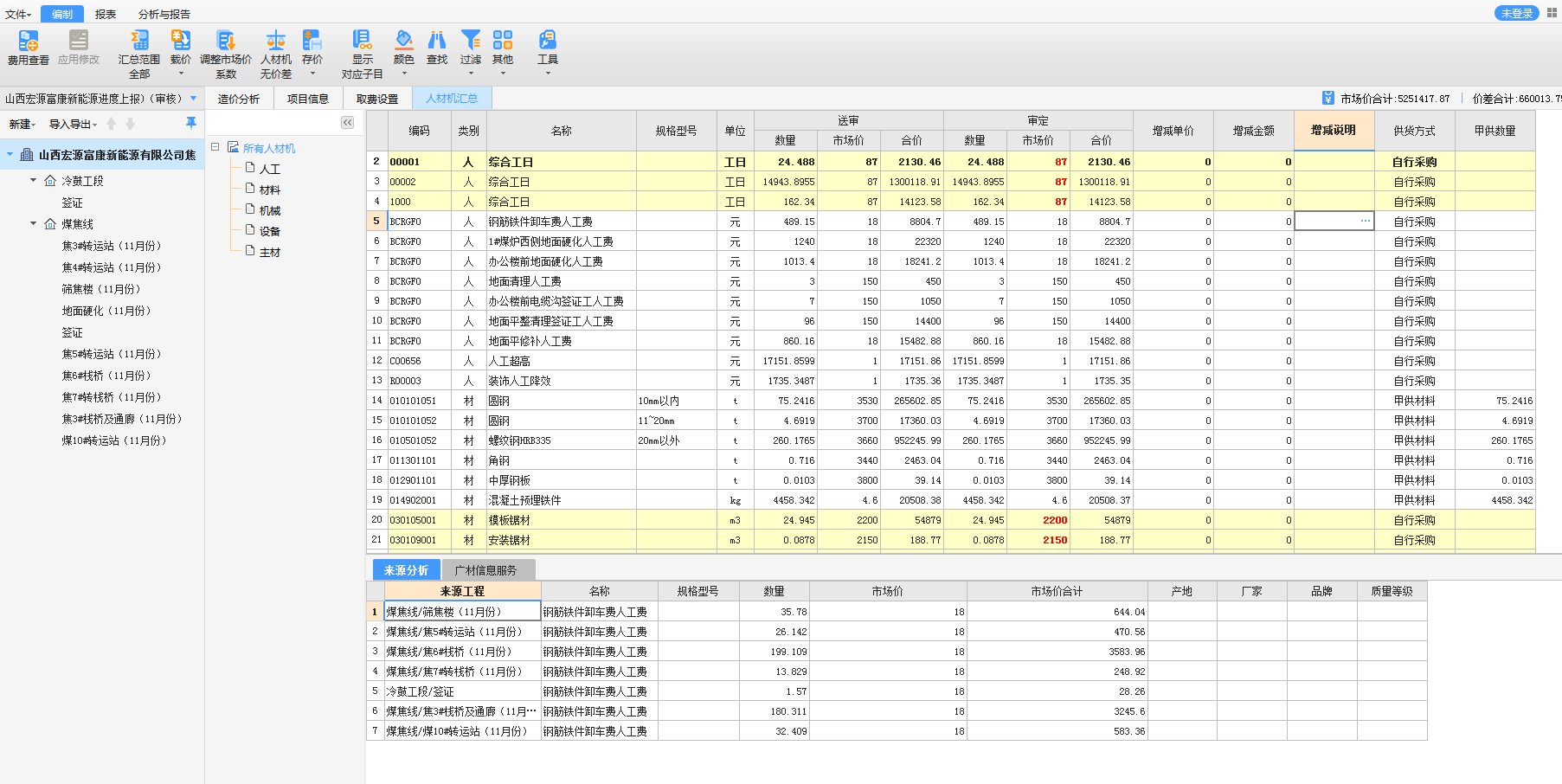Screen dimensions: 1562x784
Task: Select row 2 code 00001 cell
Action: (x=419, y=162)
